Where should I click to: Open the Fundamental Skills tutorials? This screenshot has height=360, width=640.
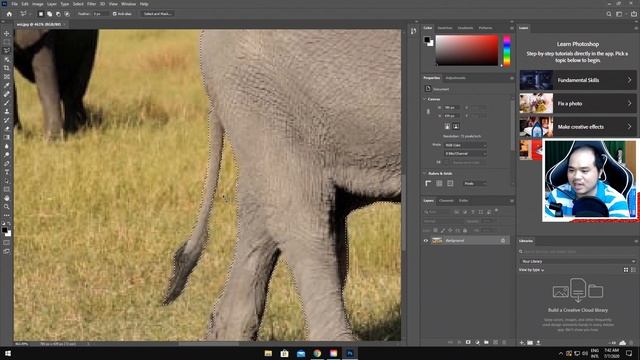(578, 80)
